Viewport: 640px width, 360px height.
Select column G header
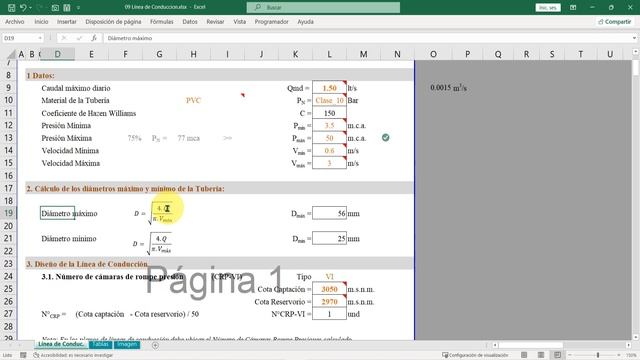tap(159, 54)
